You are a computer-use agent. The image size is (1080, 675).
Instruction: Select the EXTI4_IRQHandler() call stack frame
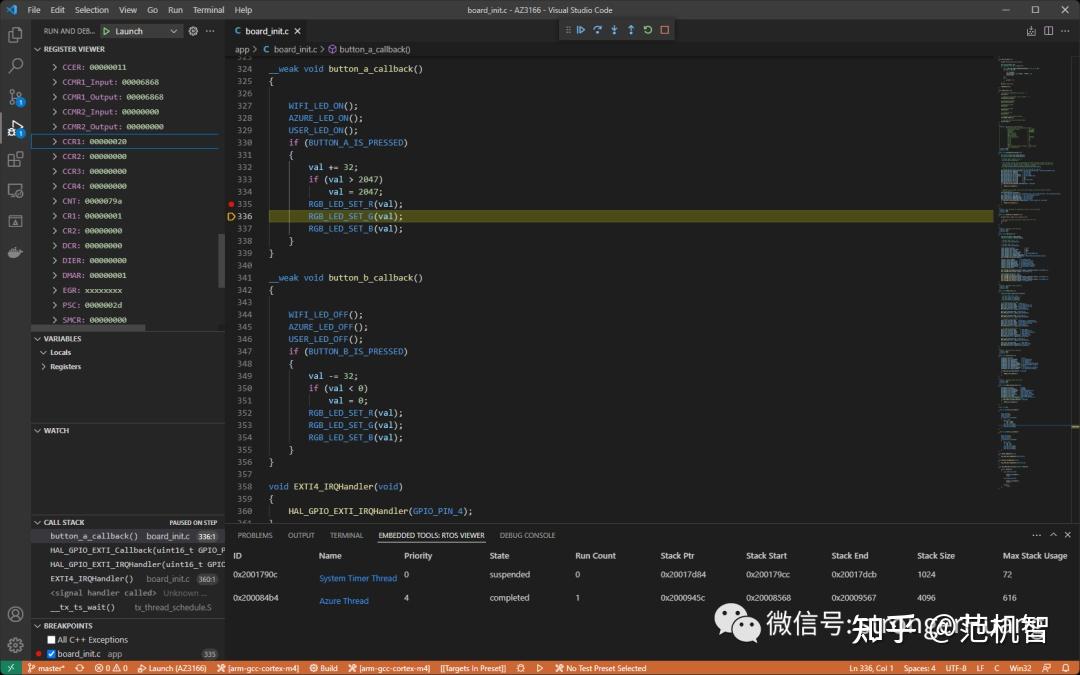128,579
